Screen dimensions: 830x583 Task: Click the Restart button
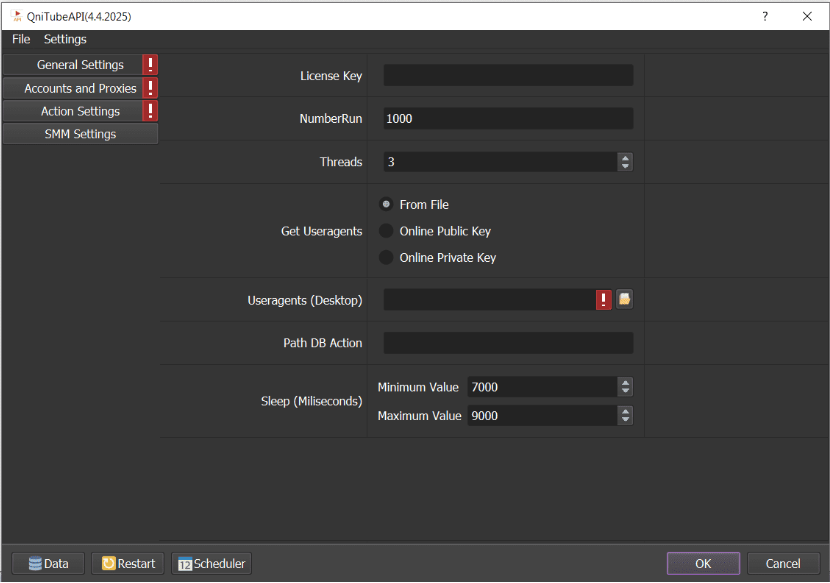[x=127, y=564]
